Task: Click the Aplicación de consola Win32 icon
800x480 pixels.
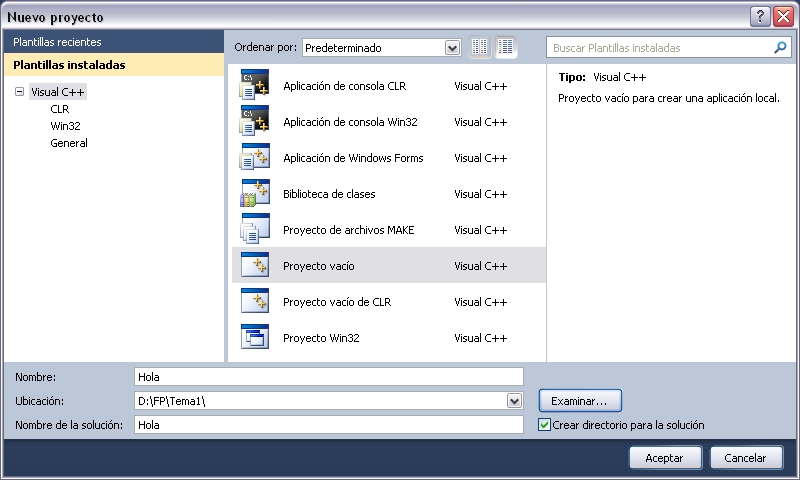Action: click(255, 121)
